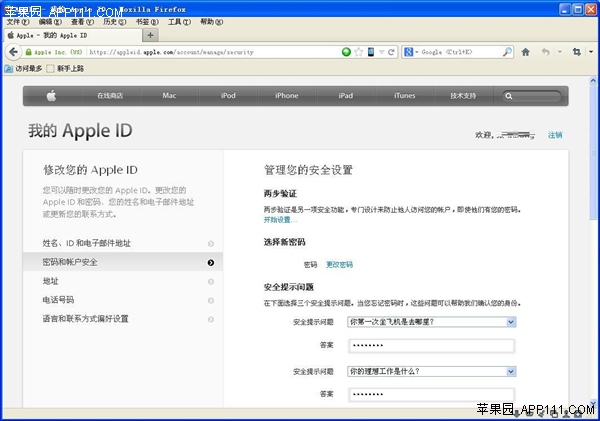This screenshot has width=600, height=421.
Task: Open a new tab with plus button
Action: (151, 34)
